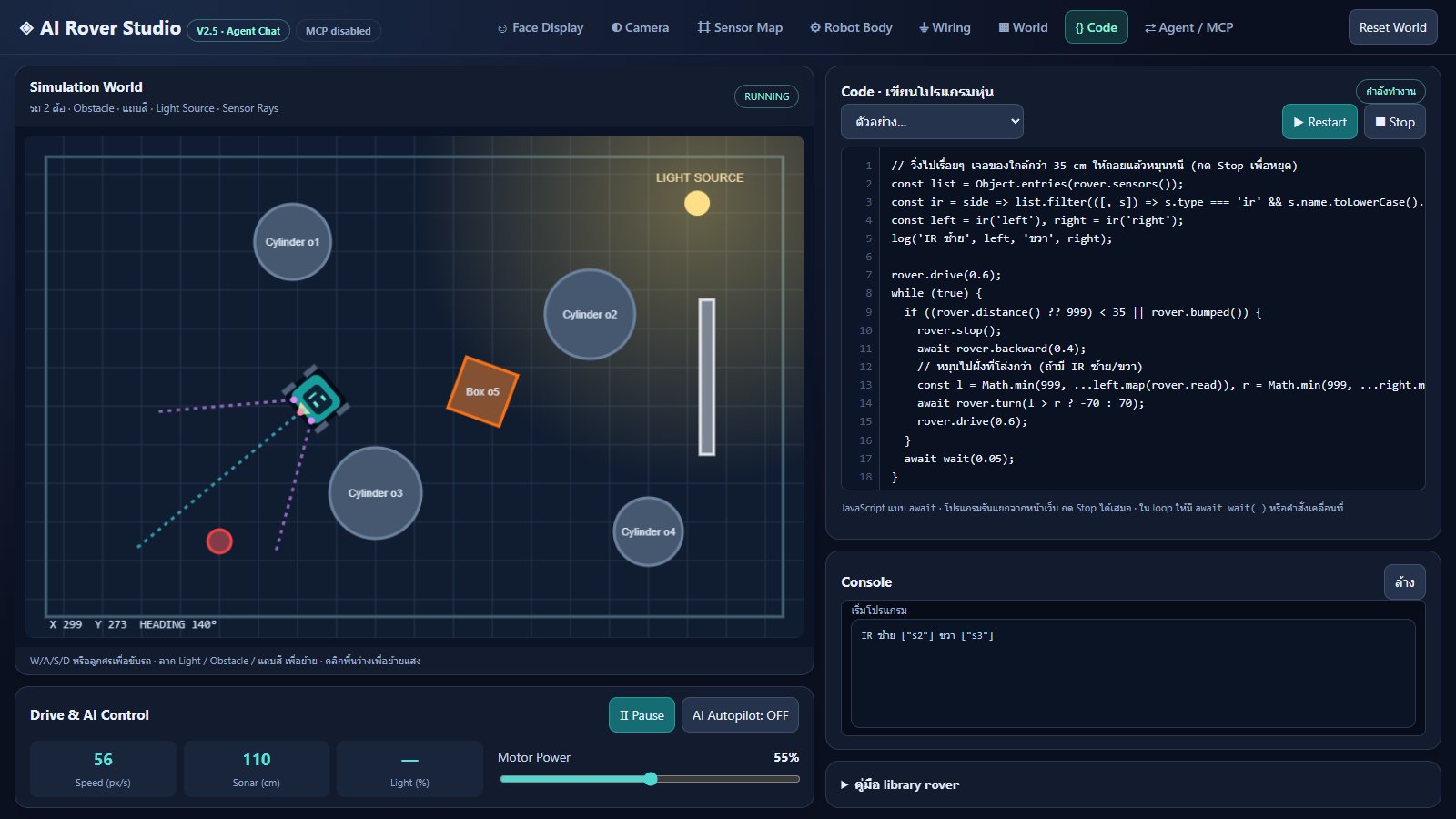Adjust the Motor Power slider handle

pos(651,779)
